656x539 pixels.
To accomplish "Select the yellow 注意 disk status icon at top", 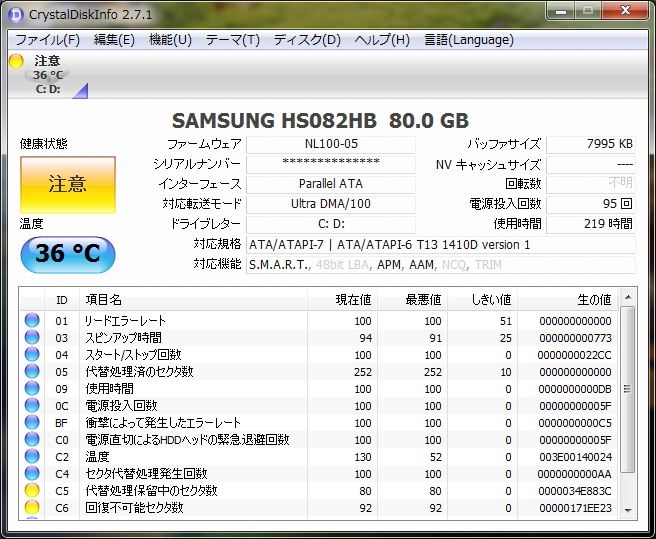I will click(16, 62).
